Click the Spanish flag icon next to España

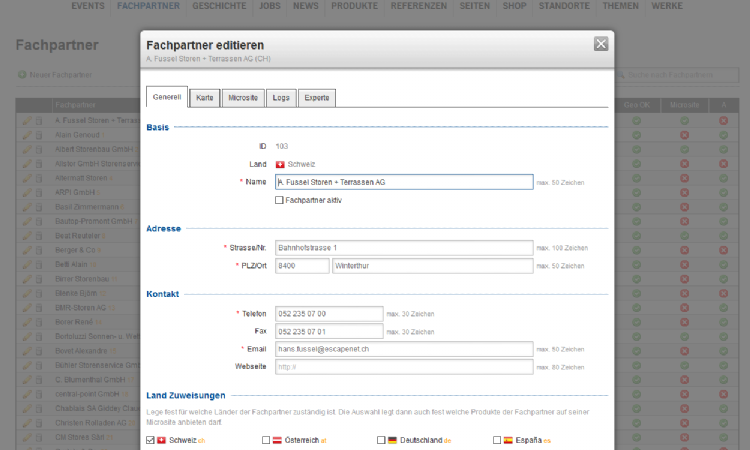click(x=508, y=440)
